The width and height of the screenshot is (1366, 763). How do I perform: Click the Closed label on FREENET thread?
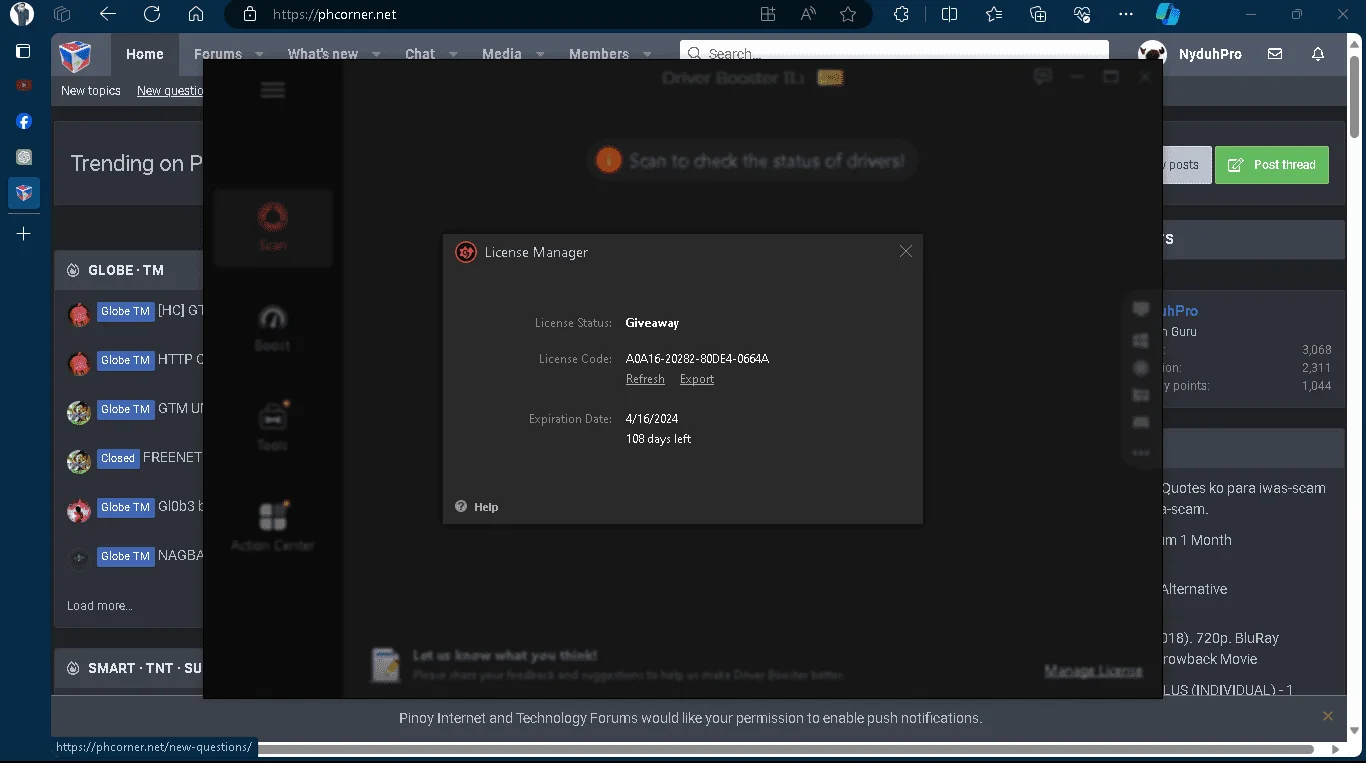[117, 458]
